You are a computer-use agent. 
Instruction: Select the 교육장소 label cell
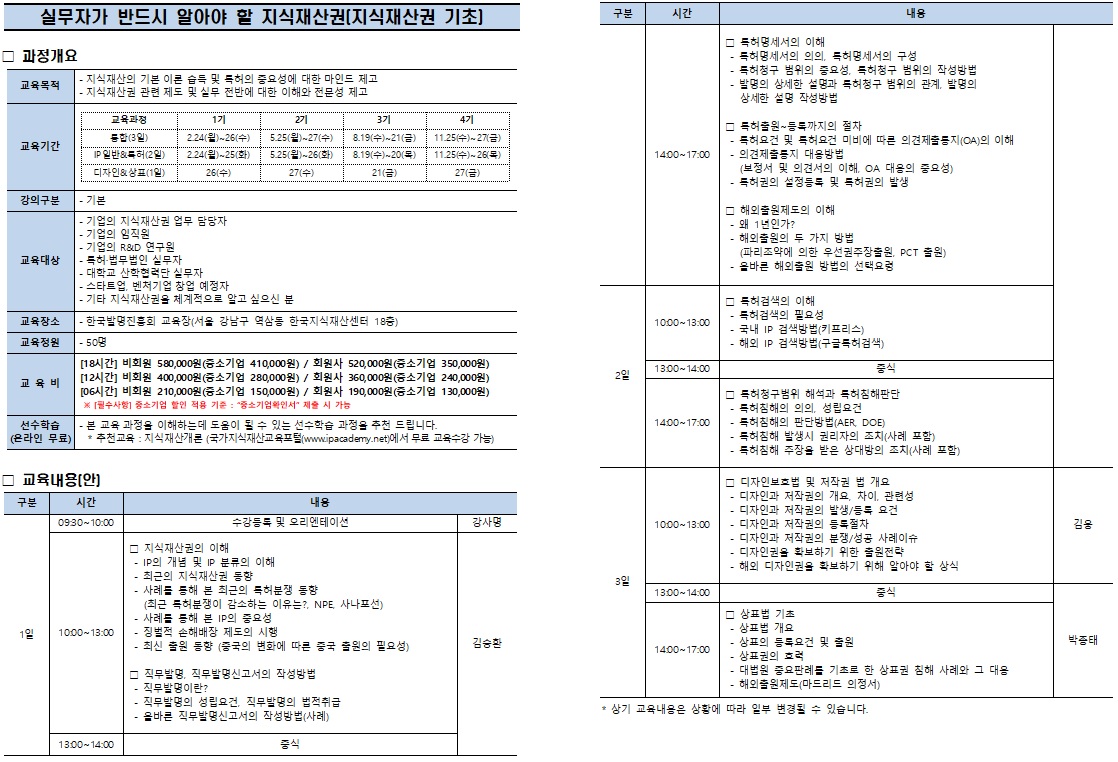click(40, 321)
